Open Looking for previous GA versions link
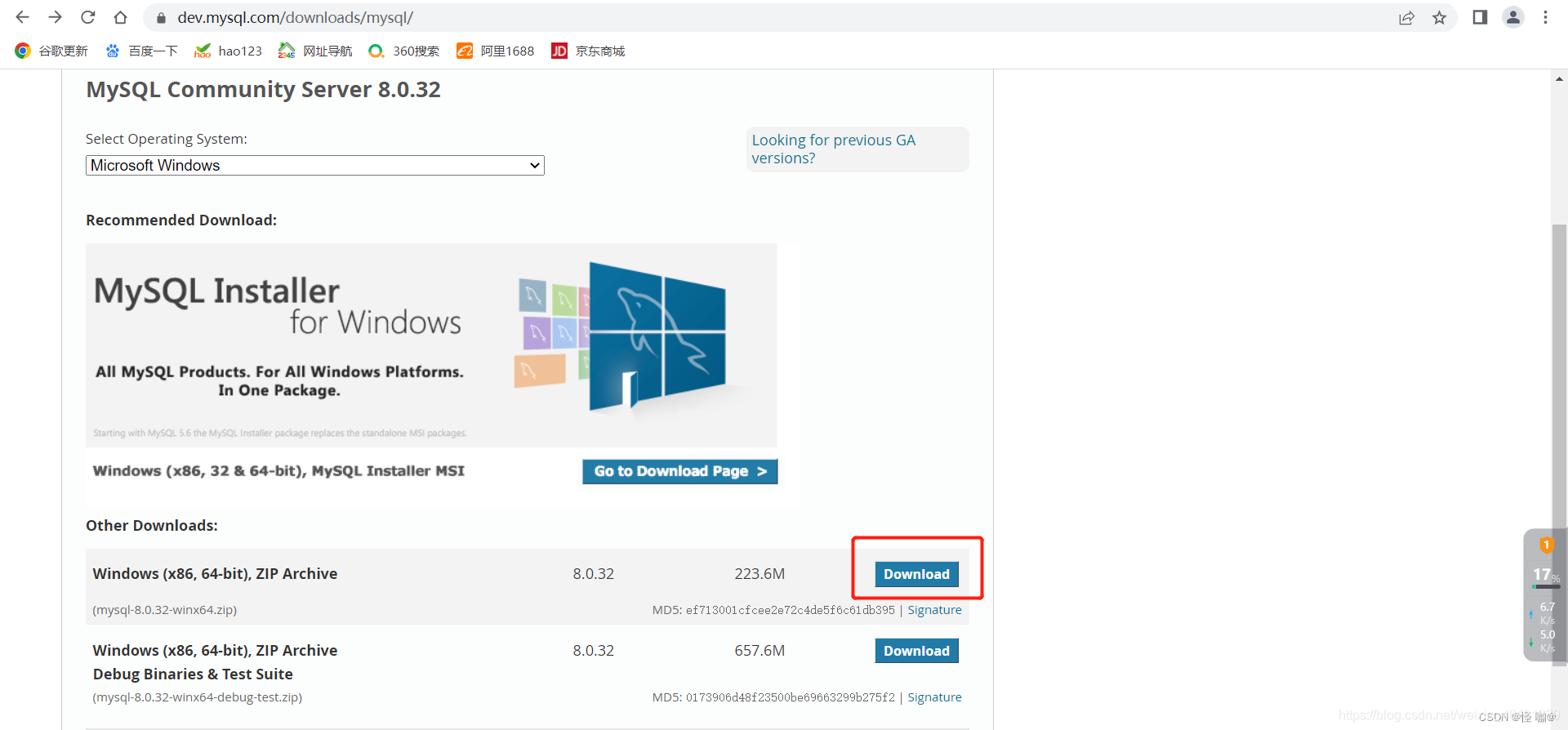 click(834, 149)
